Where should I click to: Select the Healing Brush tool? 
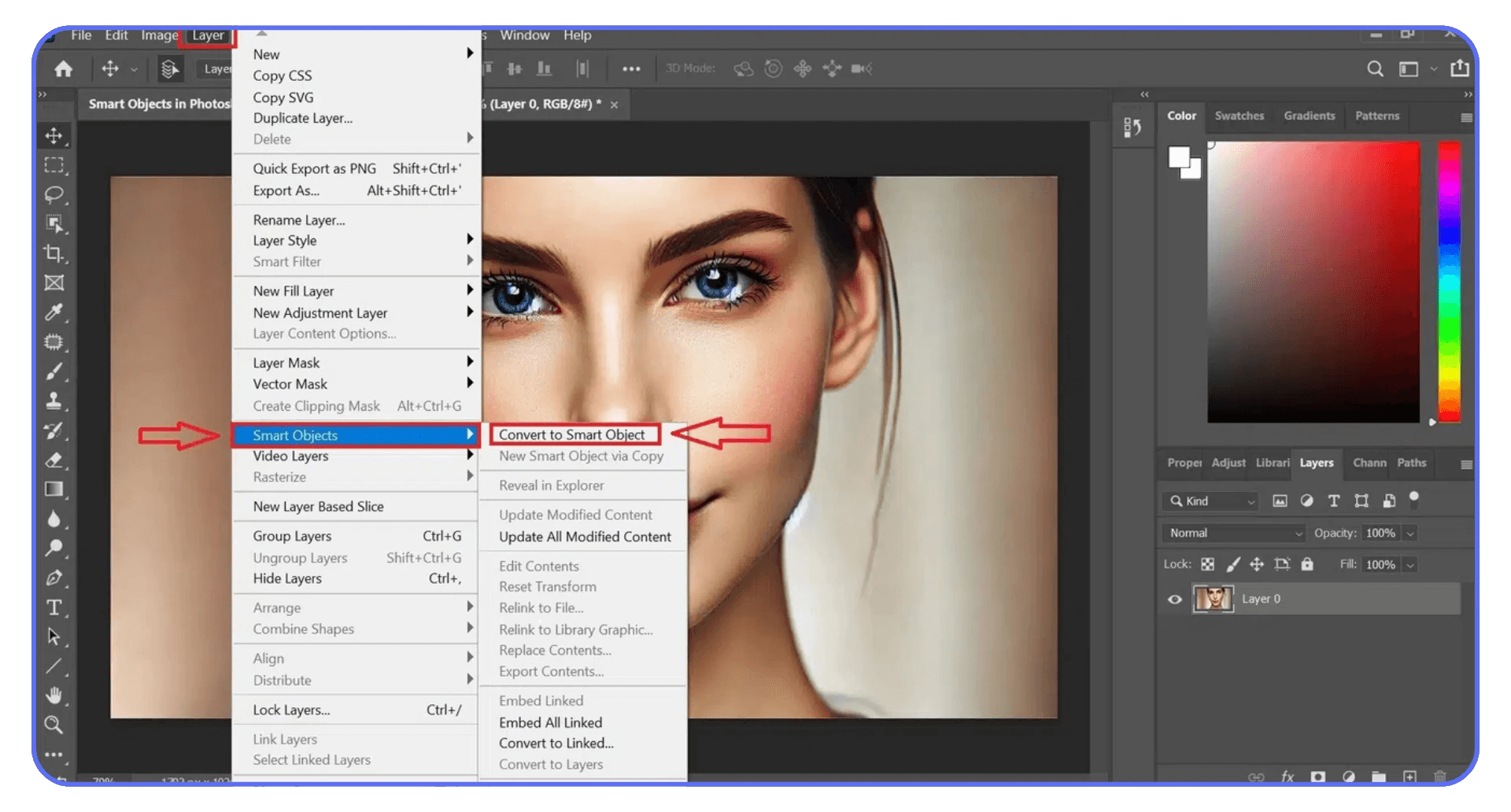point(54,342)
